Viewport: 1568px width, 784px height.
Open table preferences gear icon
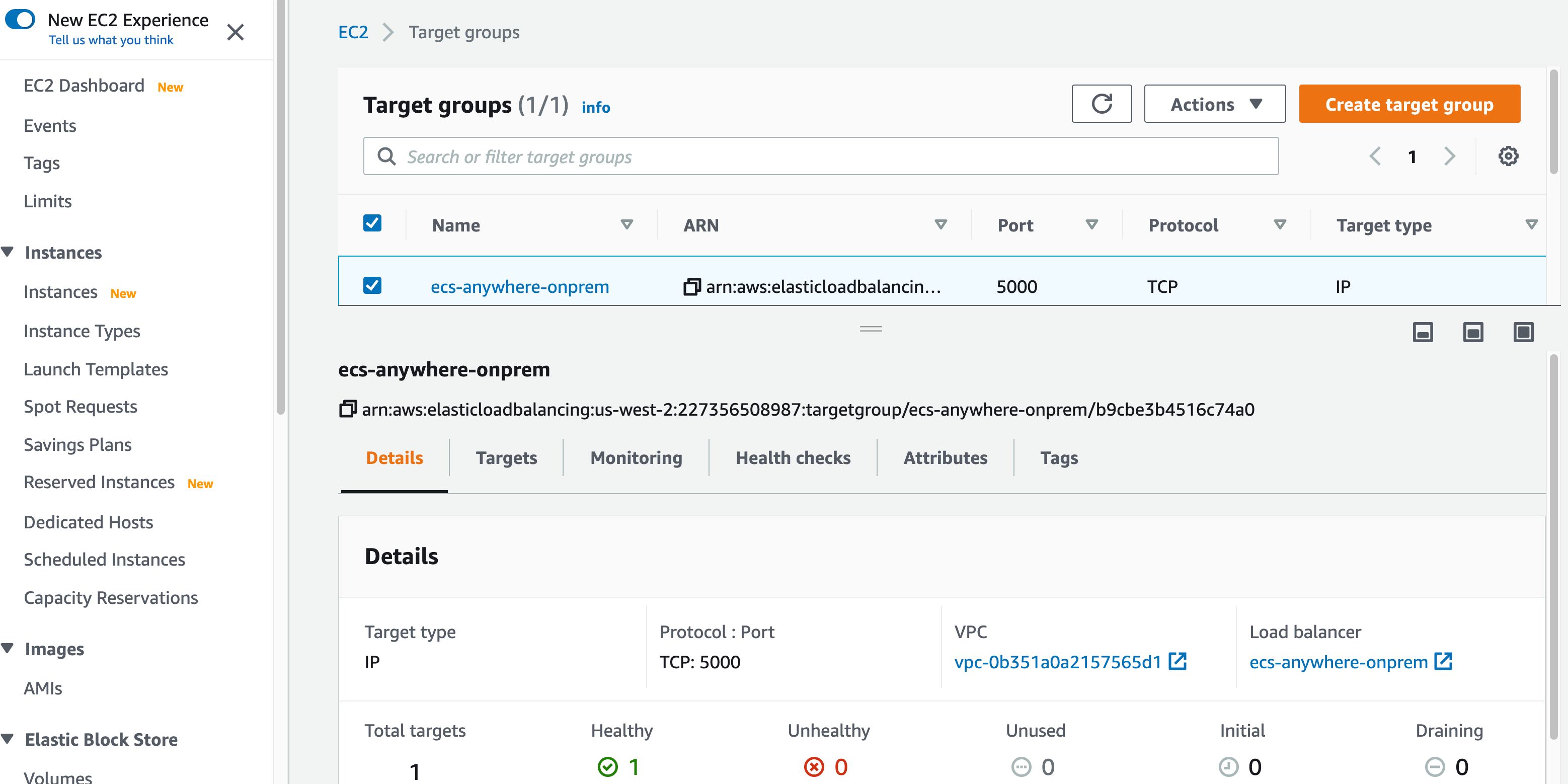coord(1508,156)
